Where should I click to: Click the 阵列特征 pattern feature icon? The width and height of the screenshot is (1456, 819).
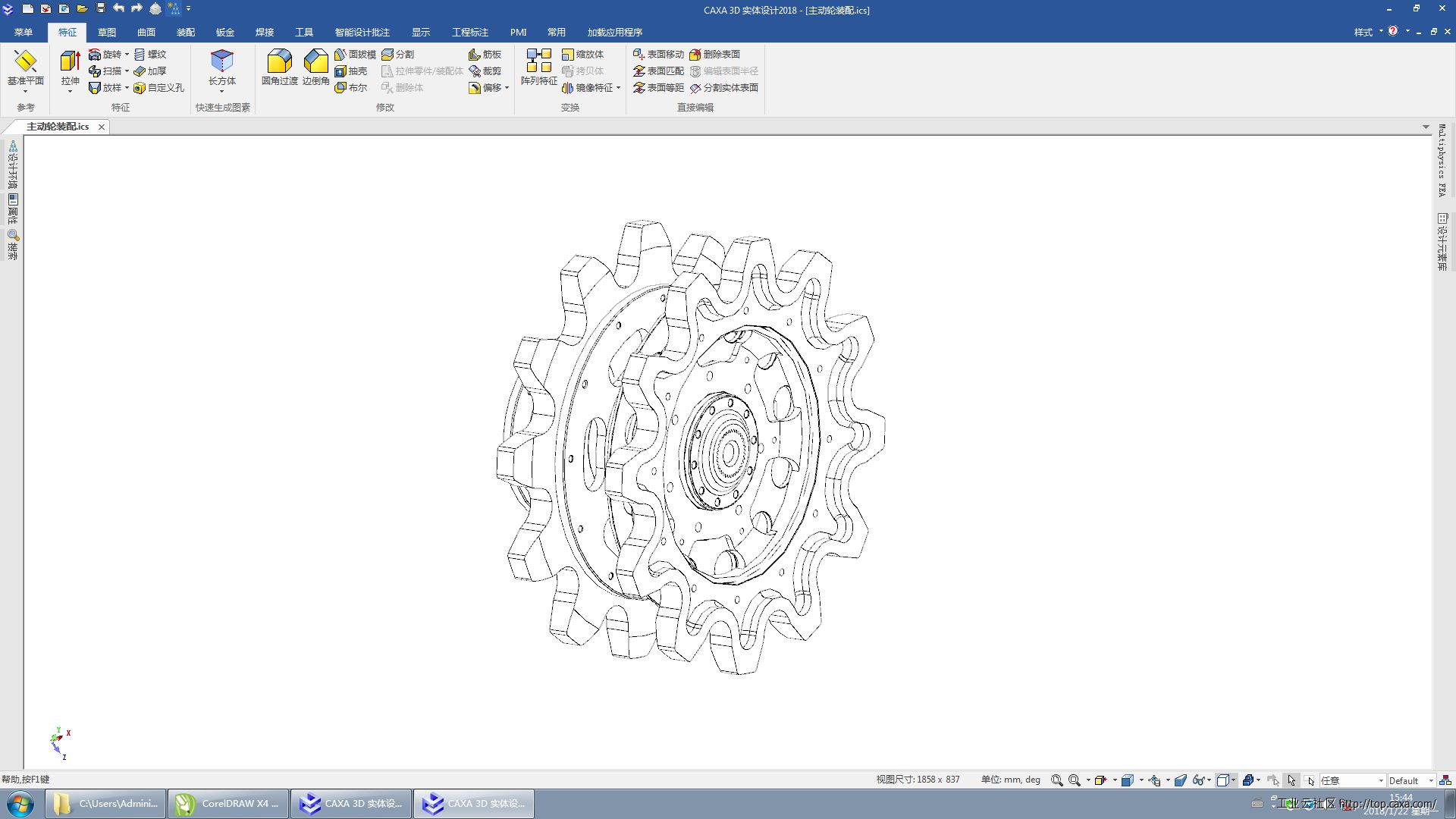click(538, 62)
